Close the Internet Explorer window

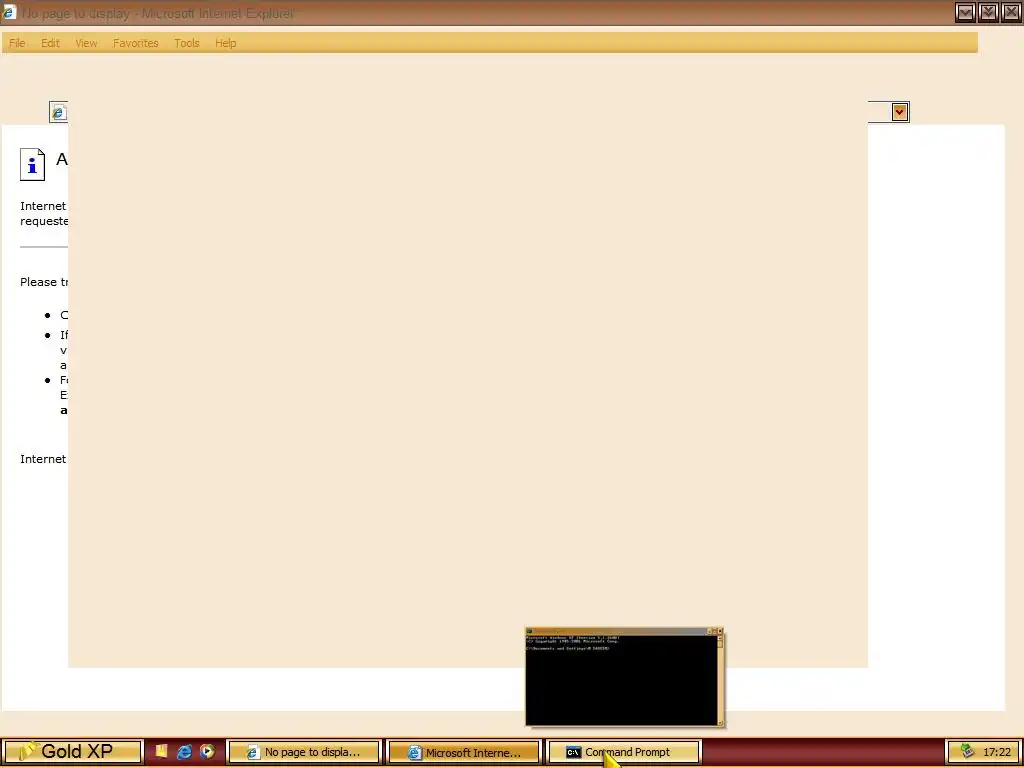pos(1011,12)
